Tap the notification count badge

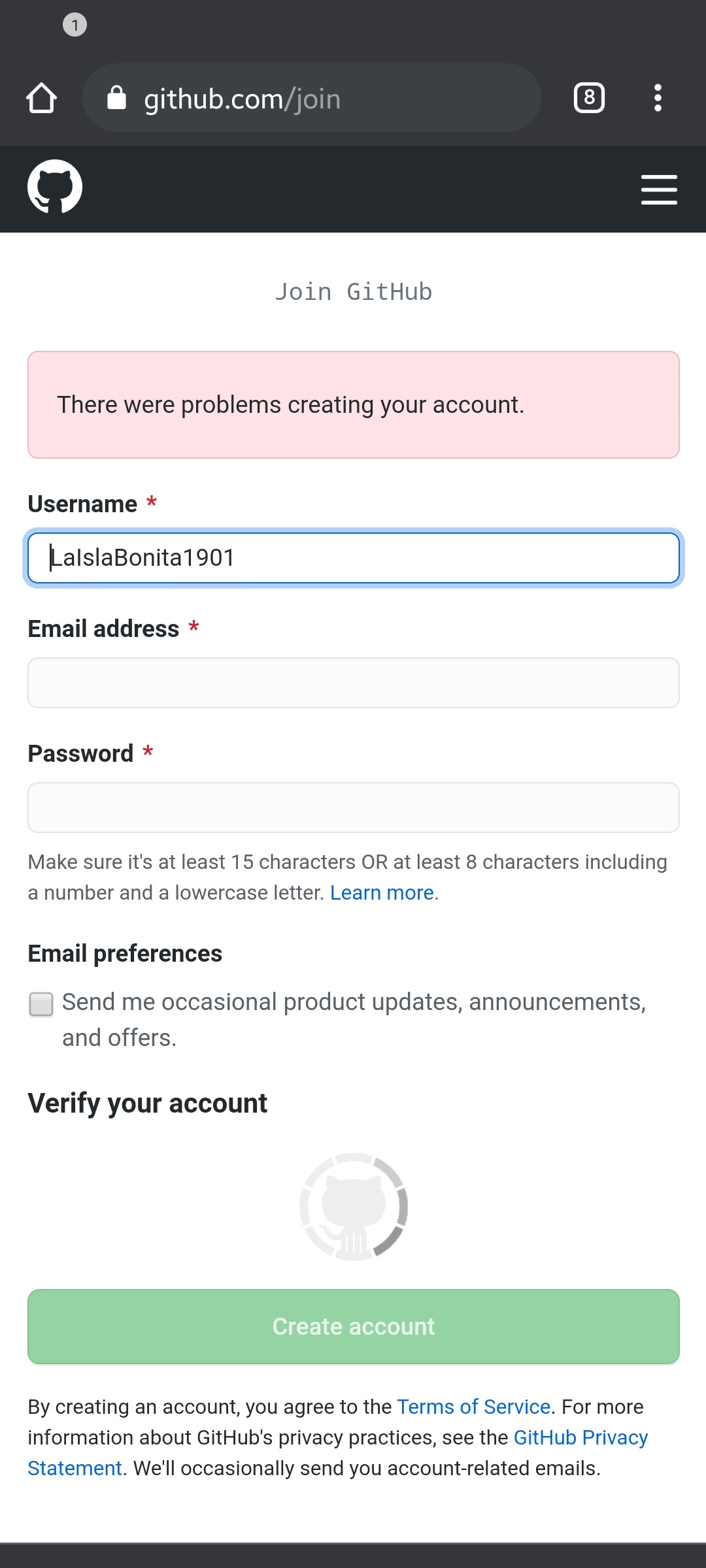[75, 25]
